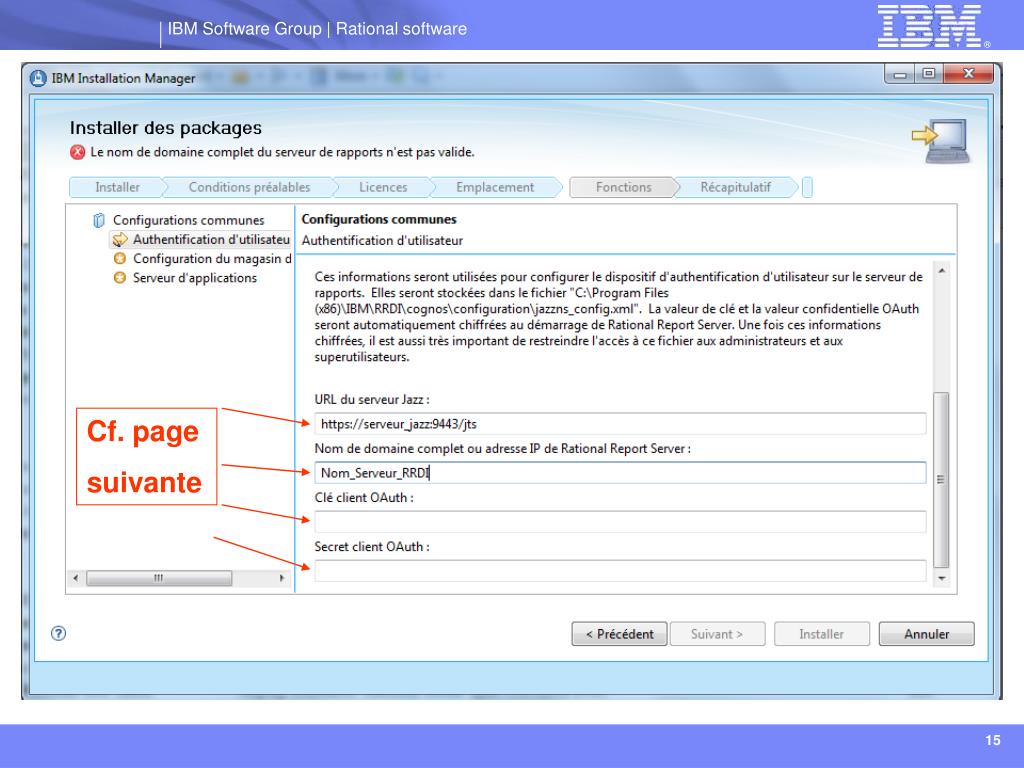
Task: Select Configurations communes tree root
Action: (188, 220)
